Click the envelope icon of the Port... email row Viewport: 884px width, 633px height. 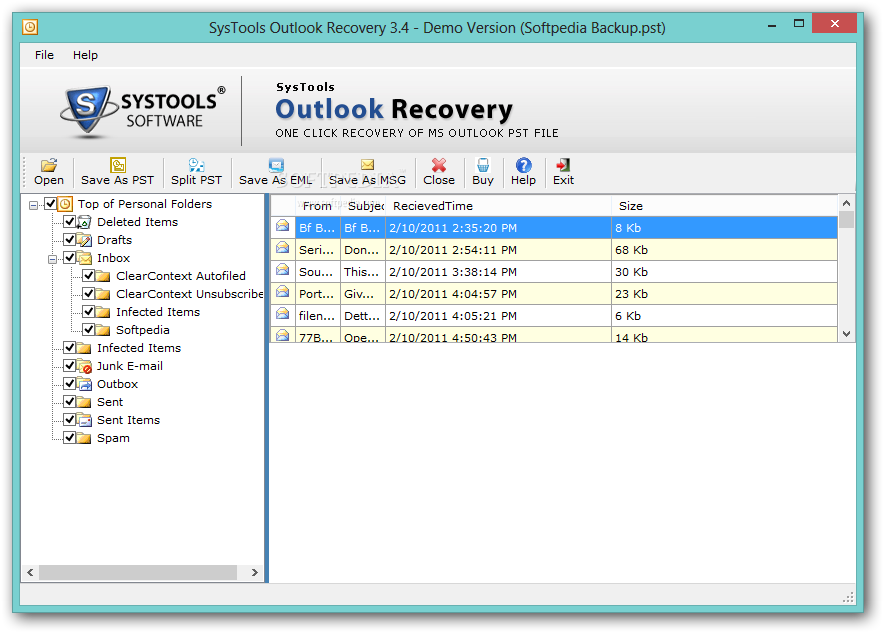pos(282,292)
